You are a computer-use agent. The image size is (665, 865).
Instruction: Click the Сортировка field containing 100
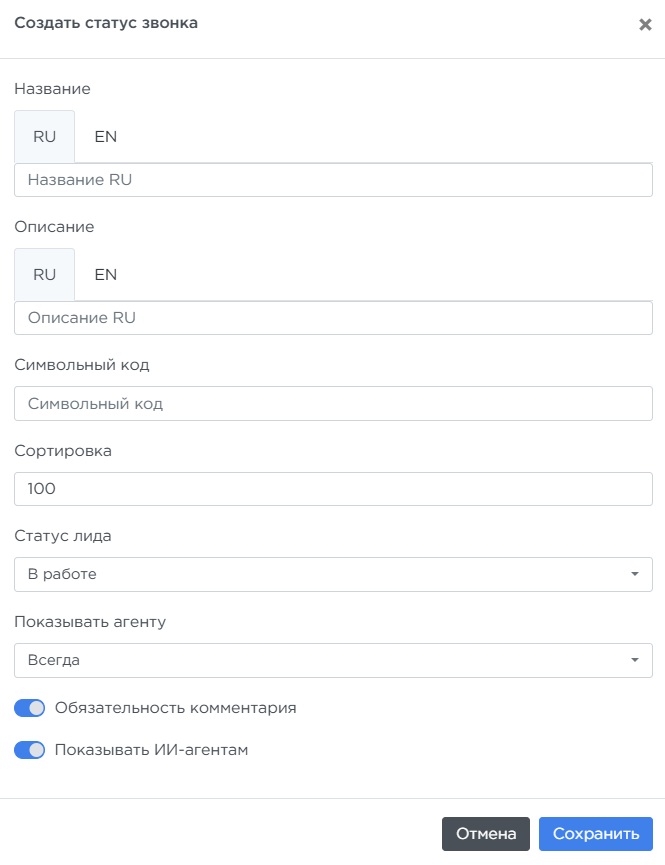(x=333, y=489)
